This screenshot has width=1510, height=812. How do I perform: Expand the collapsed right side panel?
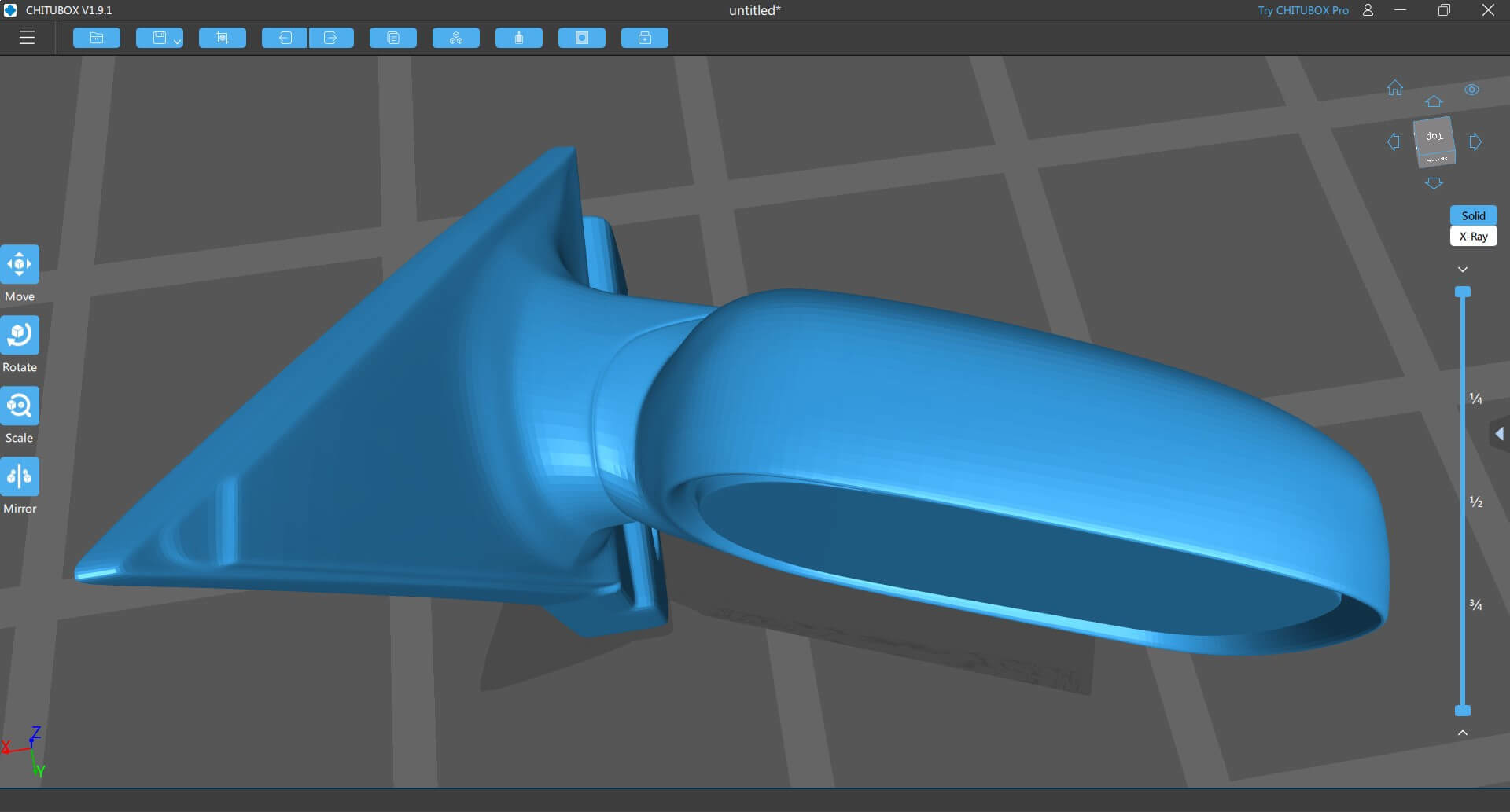[x=1499, y=434]
